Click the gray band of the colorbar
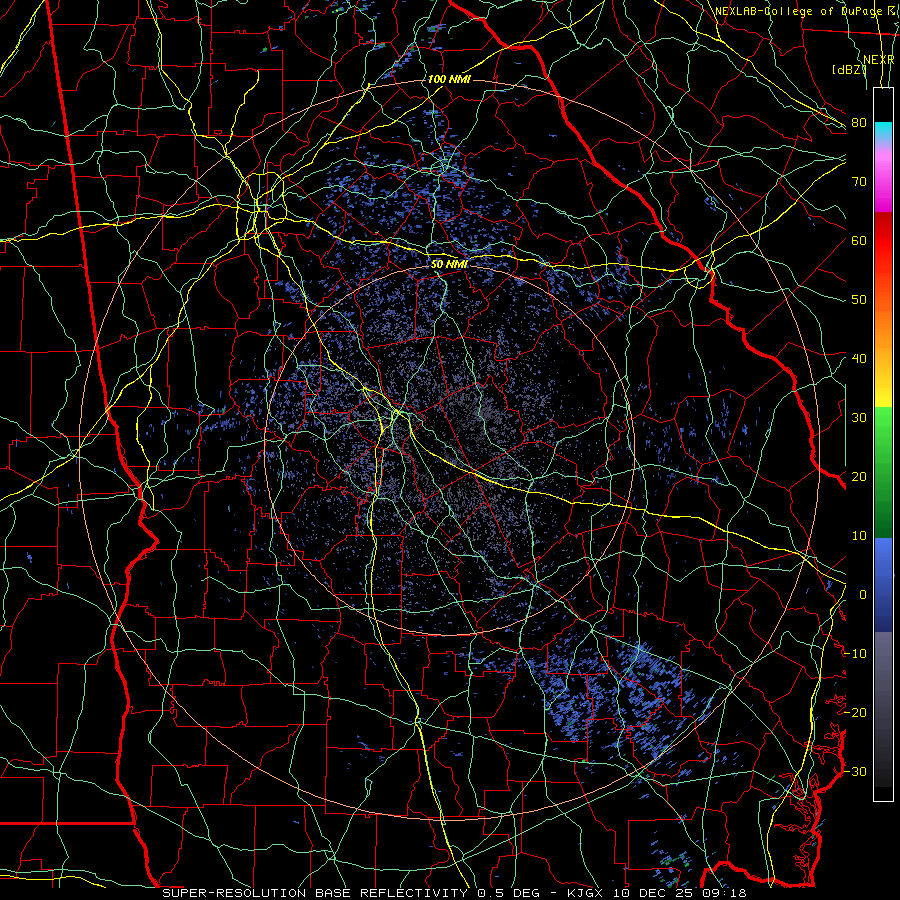This screenshot has width=900, height=900. click(x=883, y=709)
